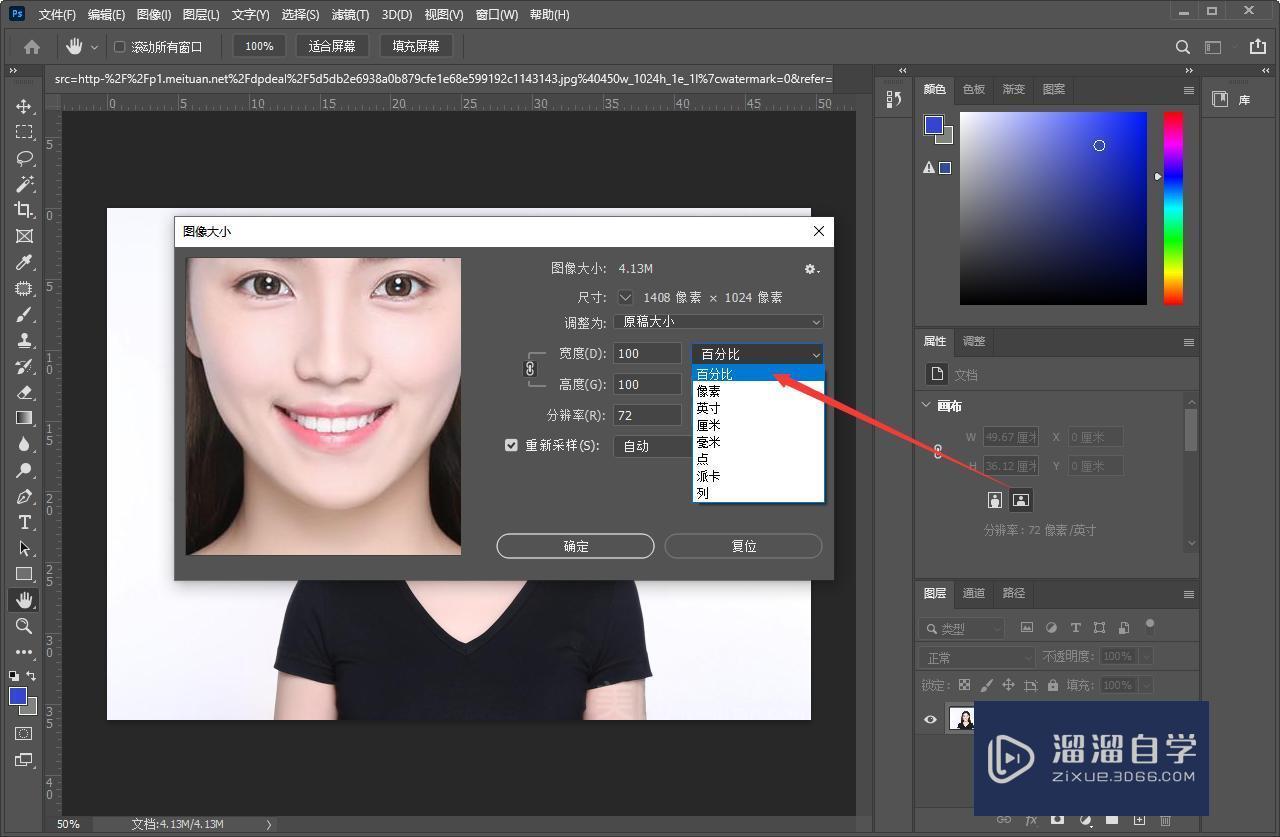
Task: Switch to the 色板 tab
Action: (974, 89)
